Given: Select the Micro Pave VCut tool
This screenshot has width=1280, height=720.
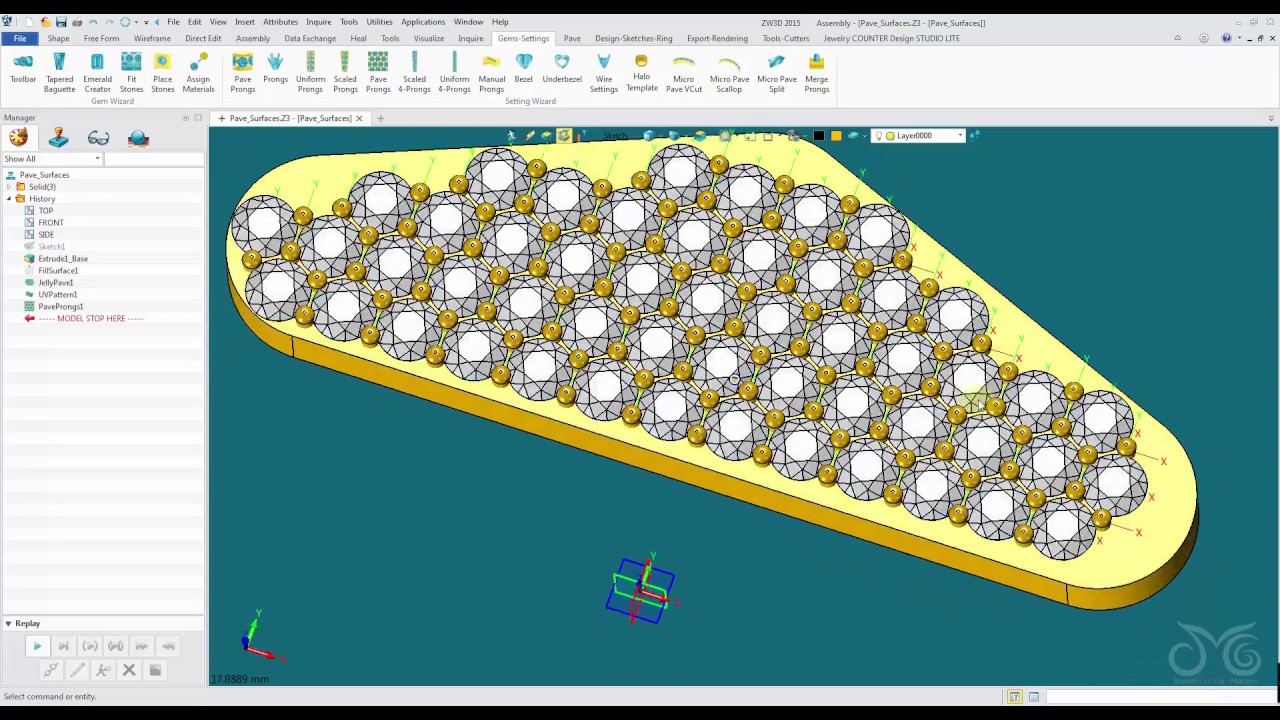Looking at the screenshot, I should 684,73.
